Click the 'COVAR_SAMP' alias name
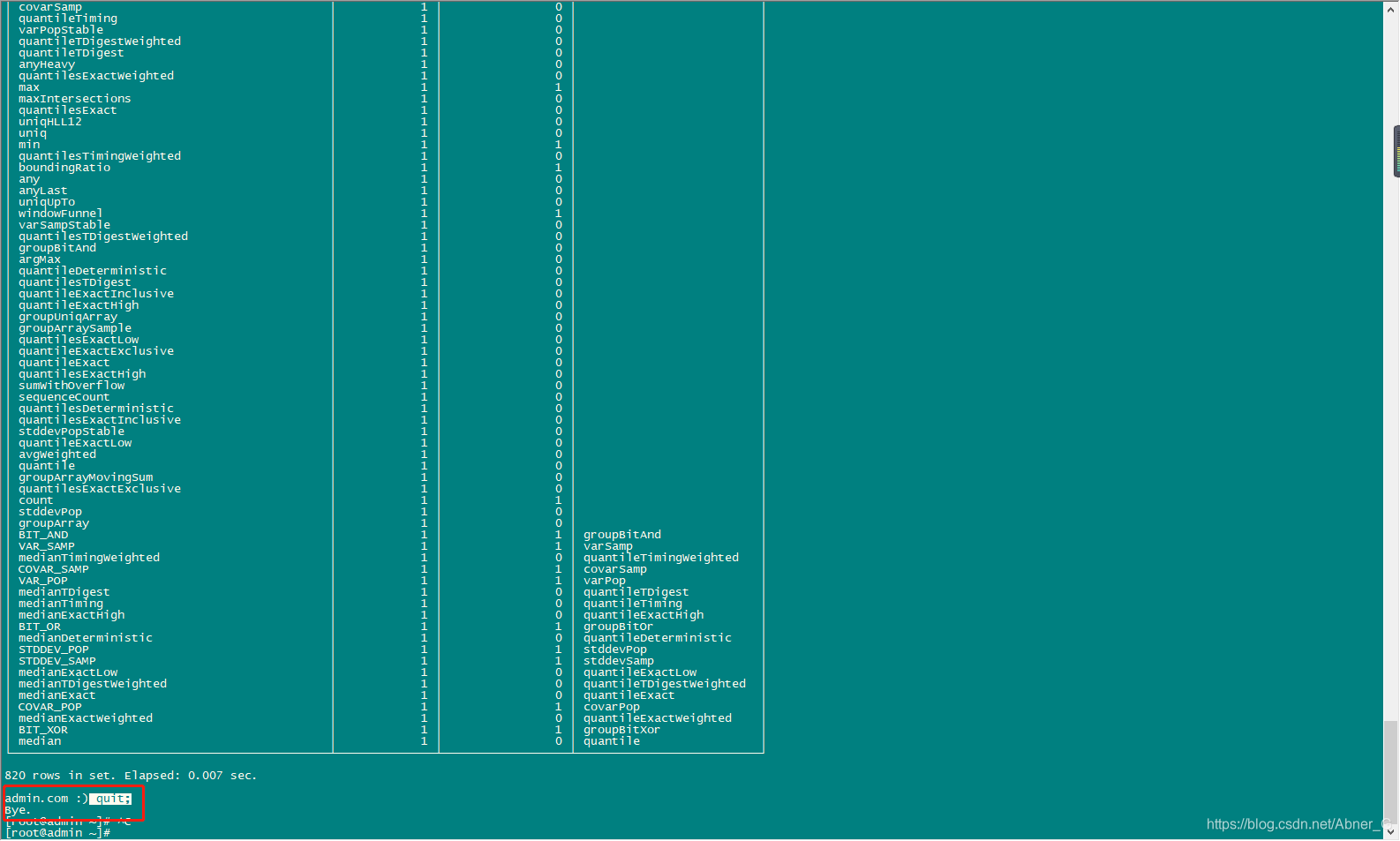The image size is (1400, 841). pos(54,569)
